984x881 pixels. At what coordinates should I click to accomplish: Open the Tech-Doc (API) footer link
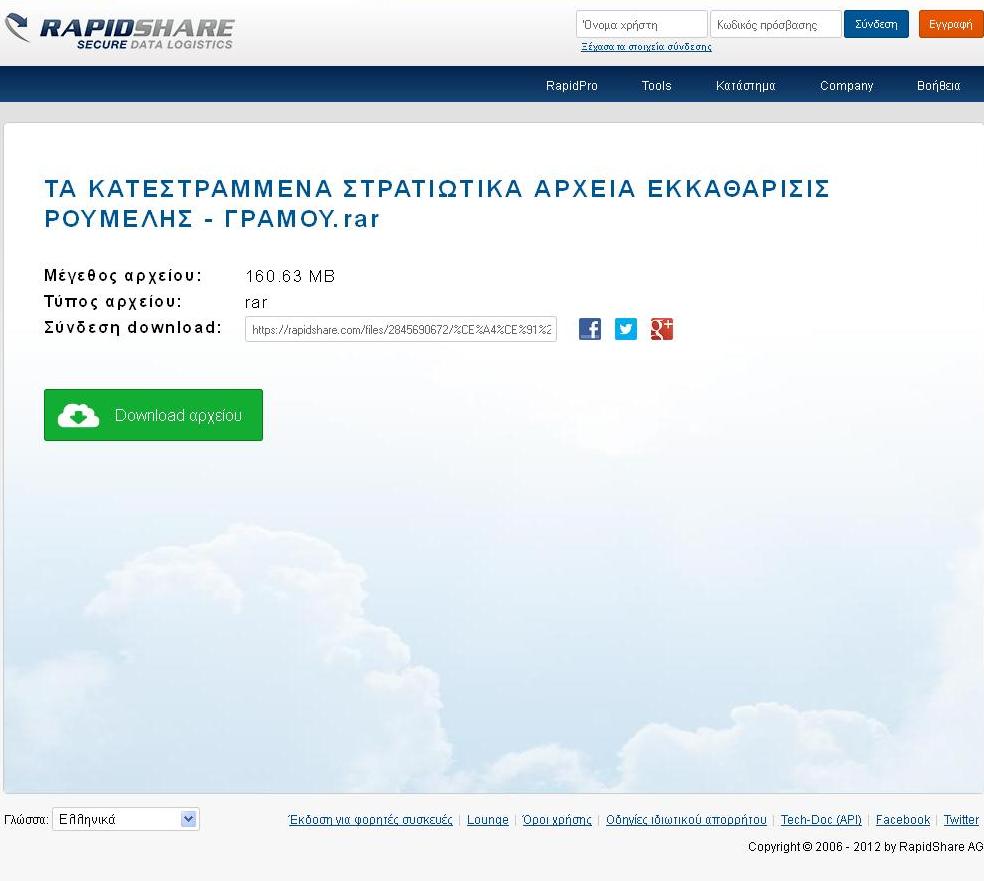pyautogui.click(x=821, y=820)
